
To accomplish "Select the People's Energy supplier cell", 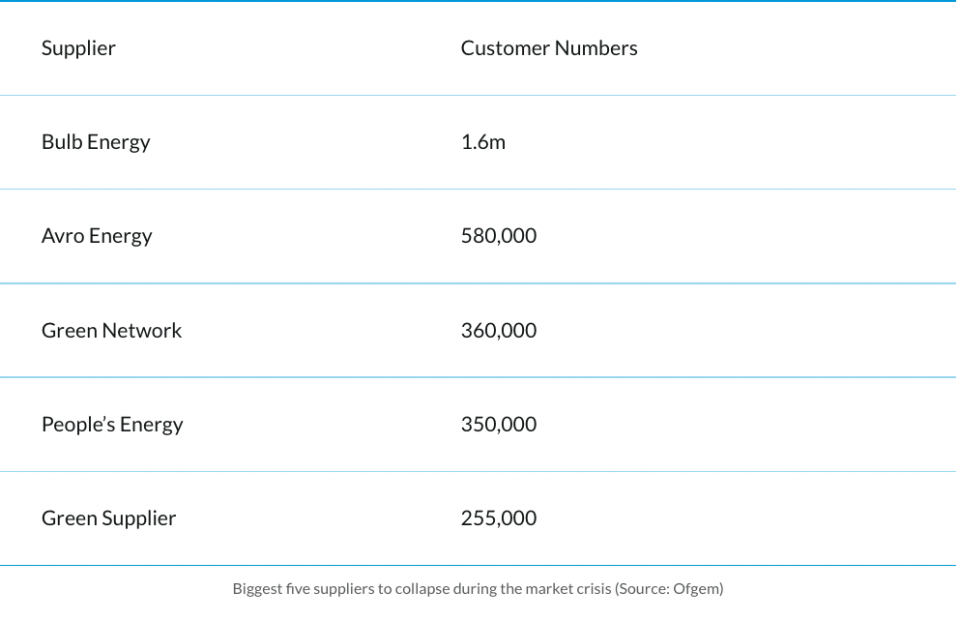I will [x=112, y=424].
